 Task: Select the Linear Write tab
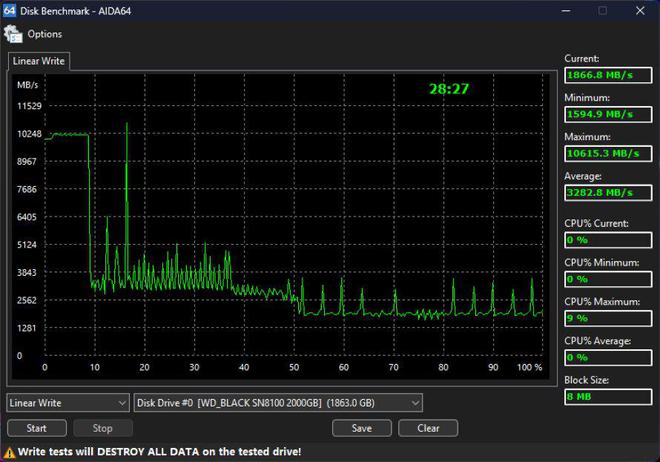[39, 61]
